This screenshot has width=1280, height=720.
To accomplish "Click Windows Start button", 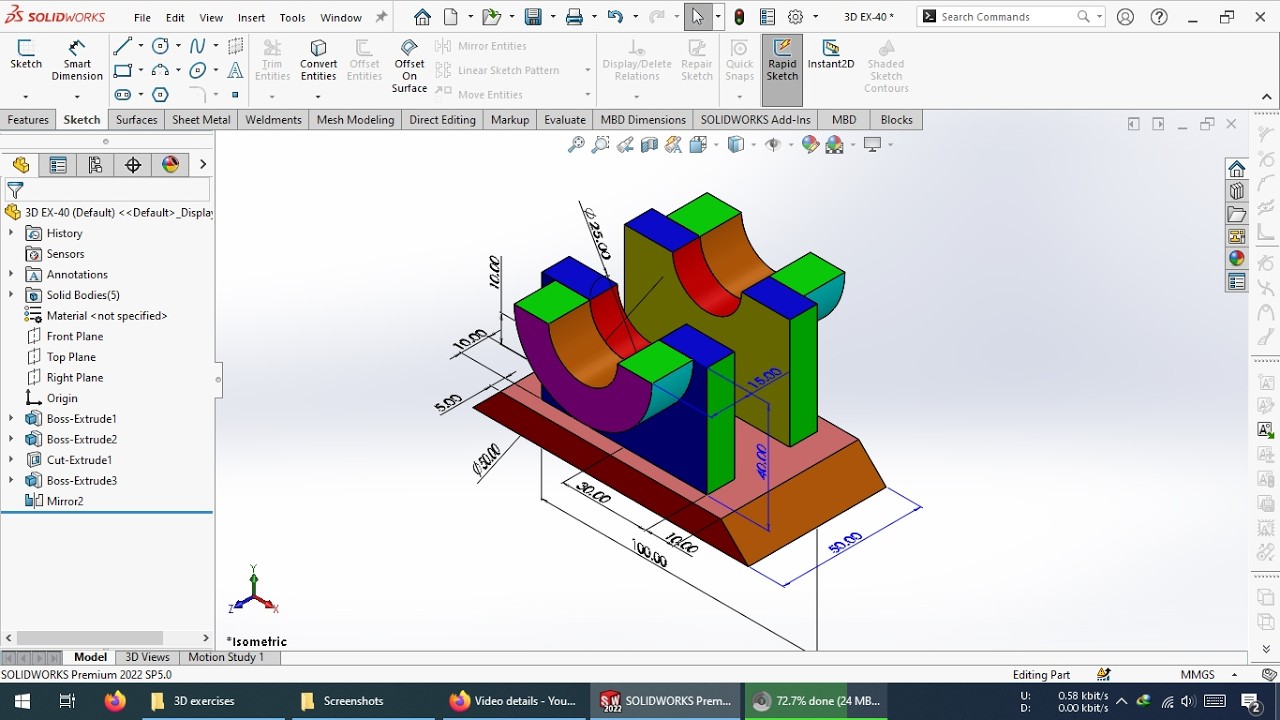I will click(22, 701).
